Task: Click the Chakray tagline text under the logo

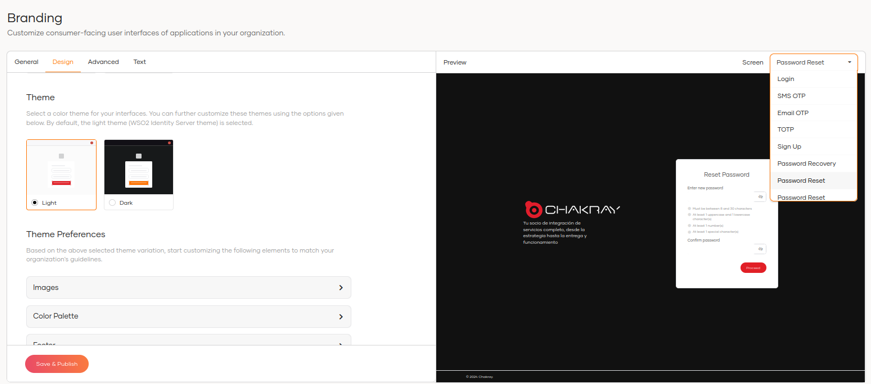Action: (x=555, y=232)
